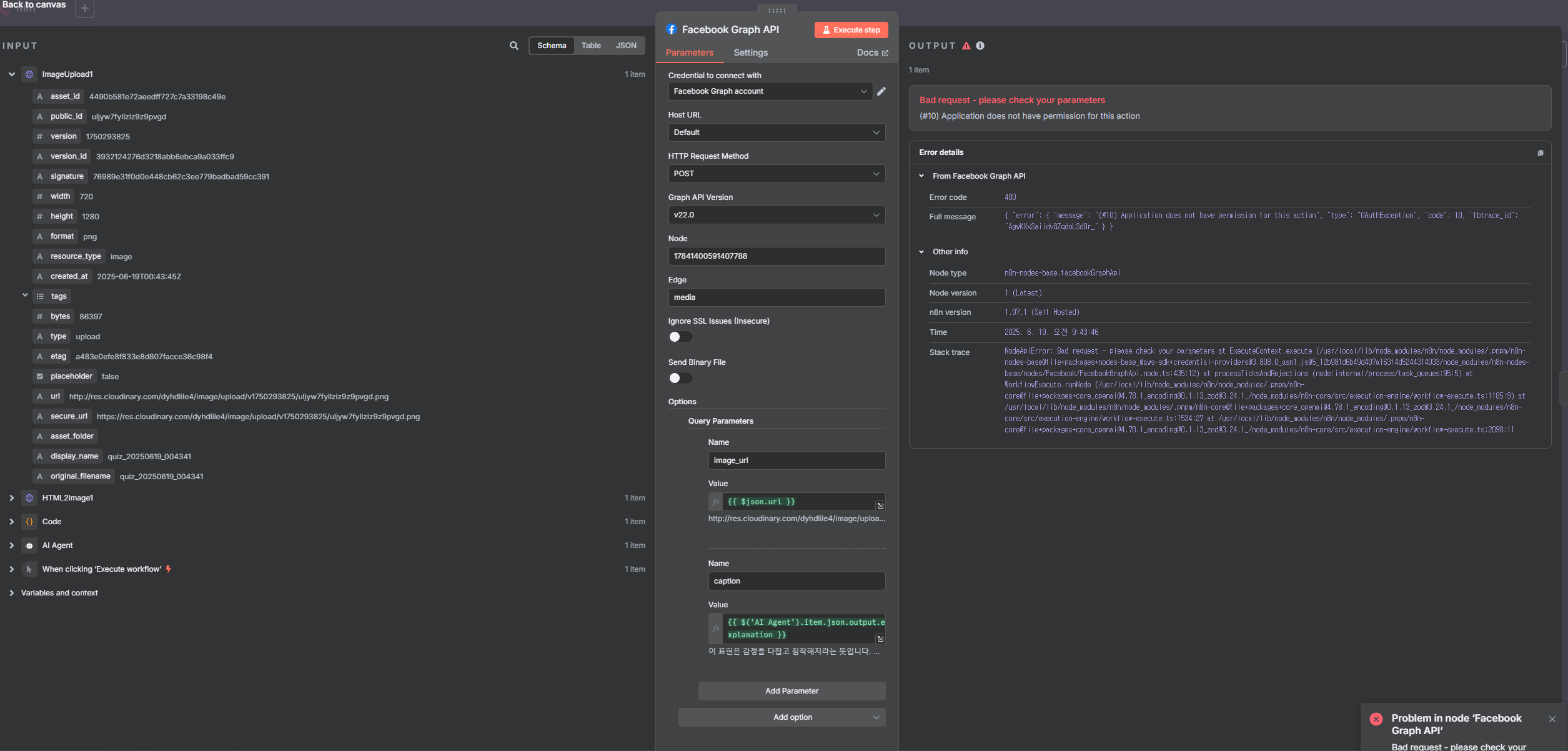This screenshot has width=1568, height=751.
Task: Click the edit credential pencil icon
Action: pyautogui.click(x=881, y=91)
